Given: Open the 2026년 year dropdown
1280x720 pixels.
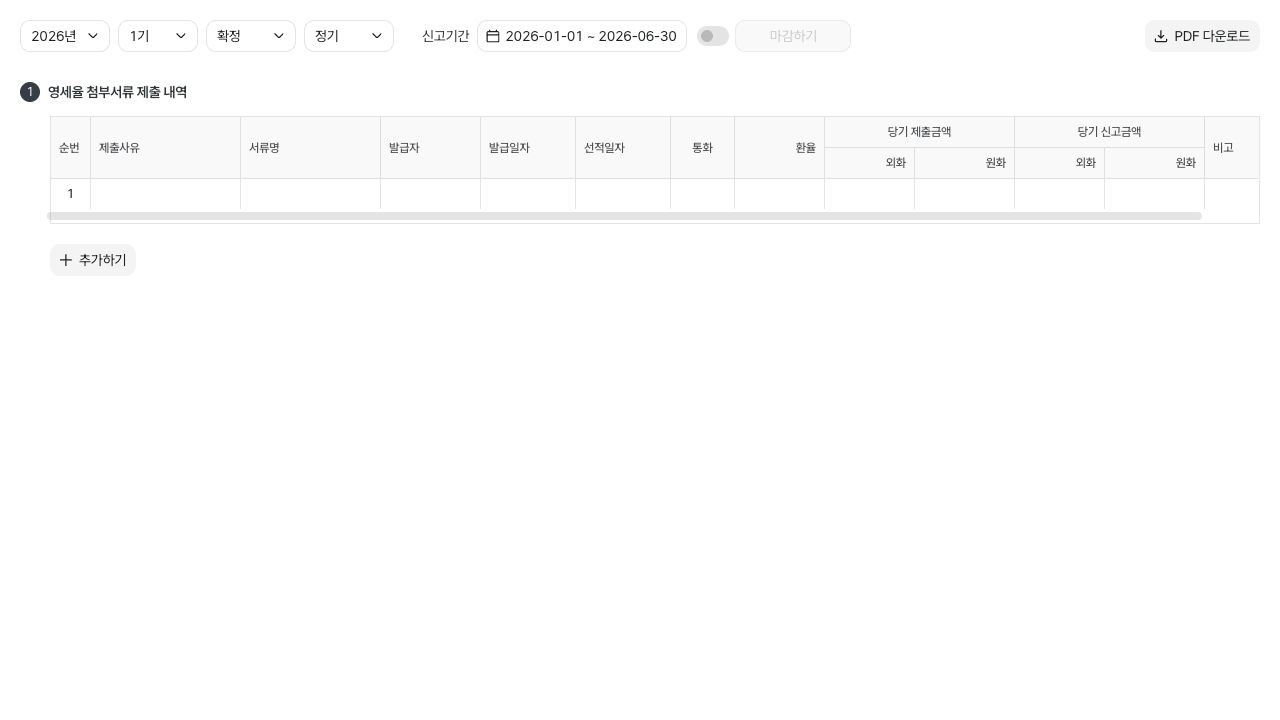Looking at the screenshot, I should 65,36.
